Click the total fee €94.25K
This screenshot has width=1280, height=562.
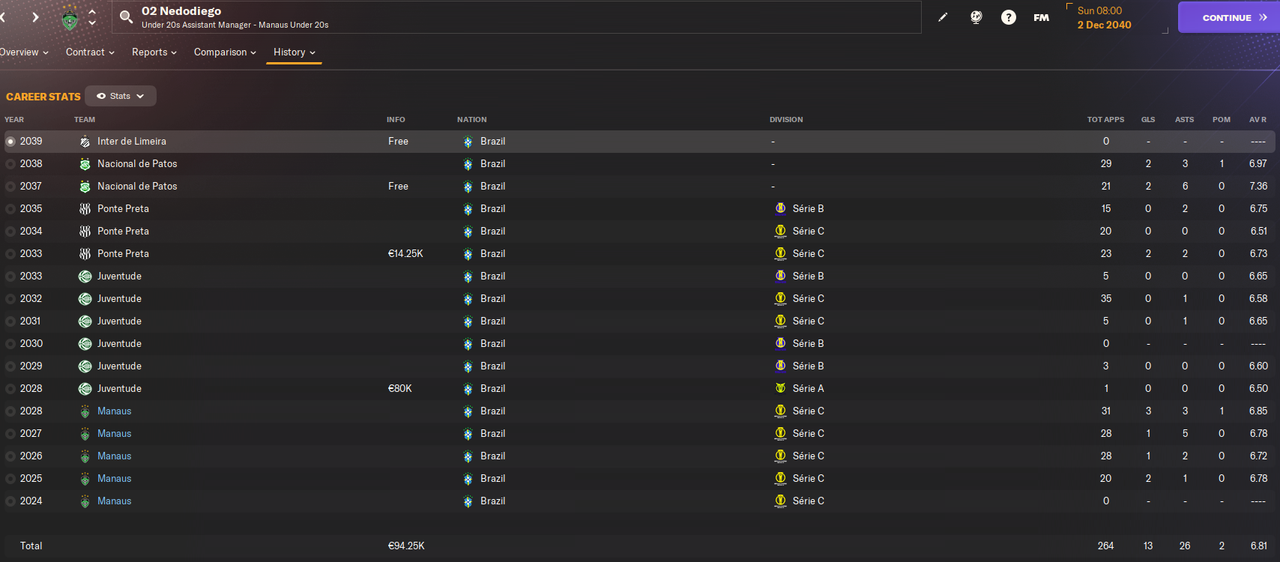tap(406, 546)
